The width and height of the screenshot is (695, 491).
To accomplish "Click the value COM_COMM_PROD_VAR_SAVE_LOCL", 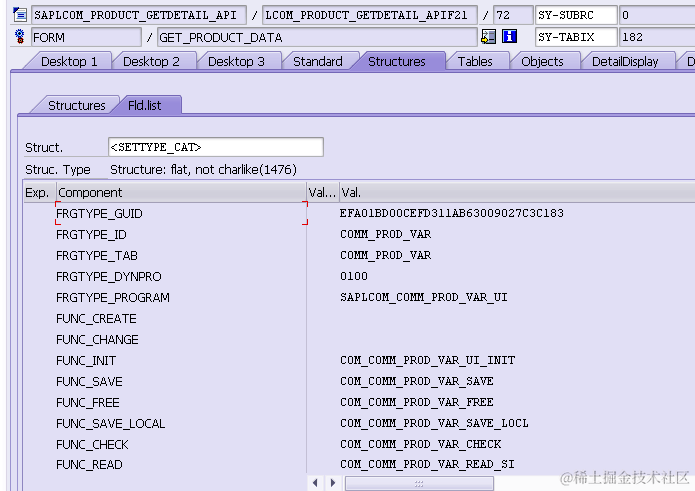I will (x=434, y=423).
